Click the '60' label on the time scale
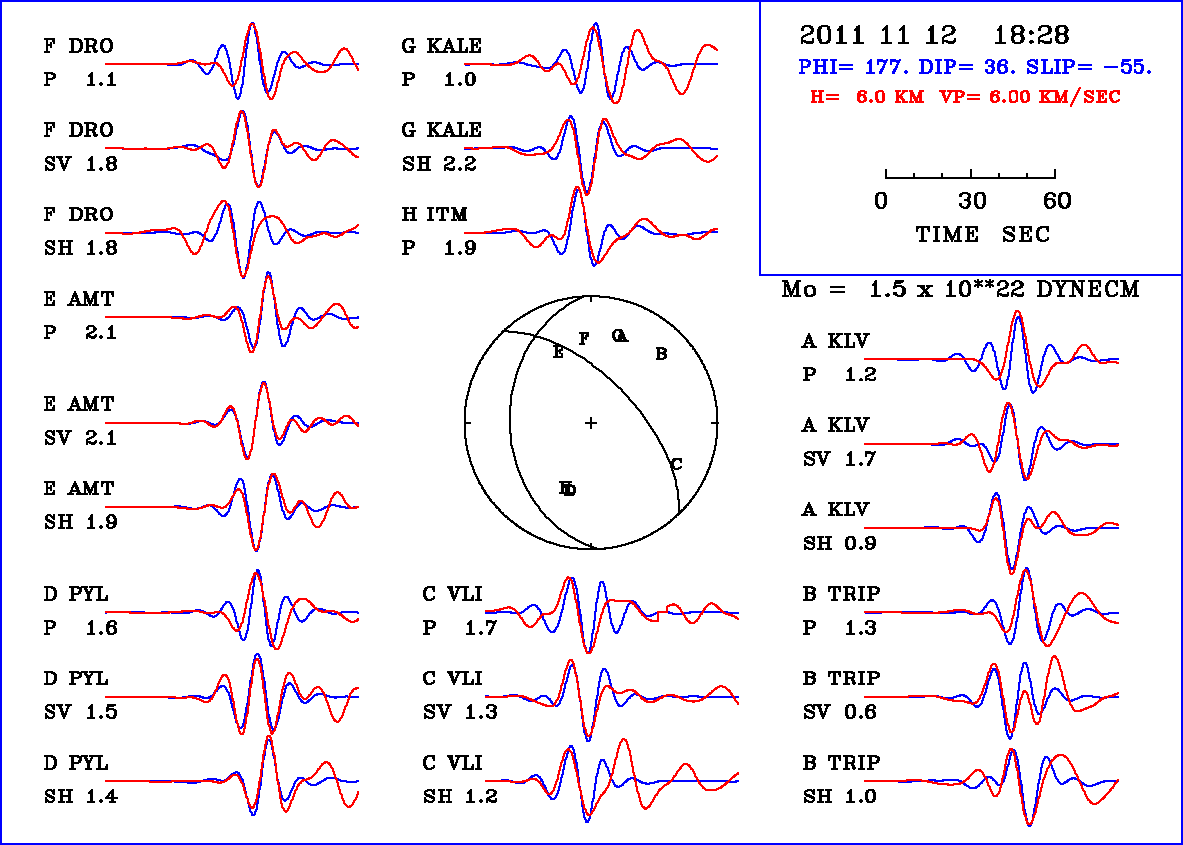Image resolution: width=1183 pixels, height=845 pixels. coord(1057,201)
